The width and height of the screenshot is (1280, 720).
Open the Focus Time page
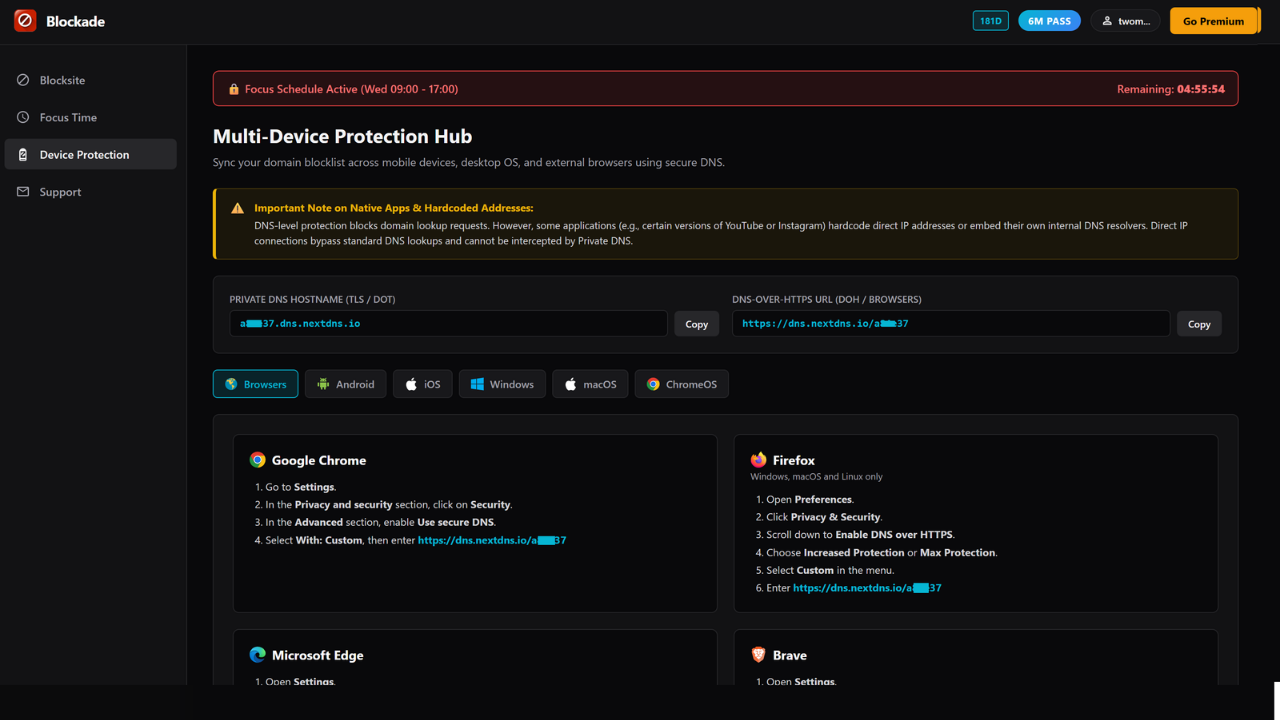pos(91,117)
